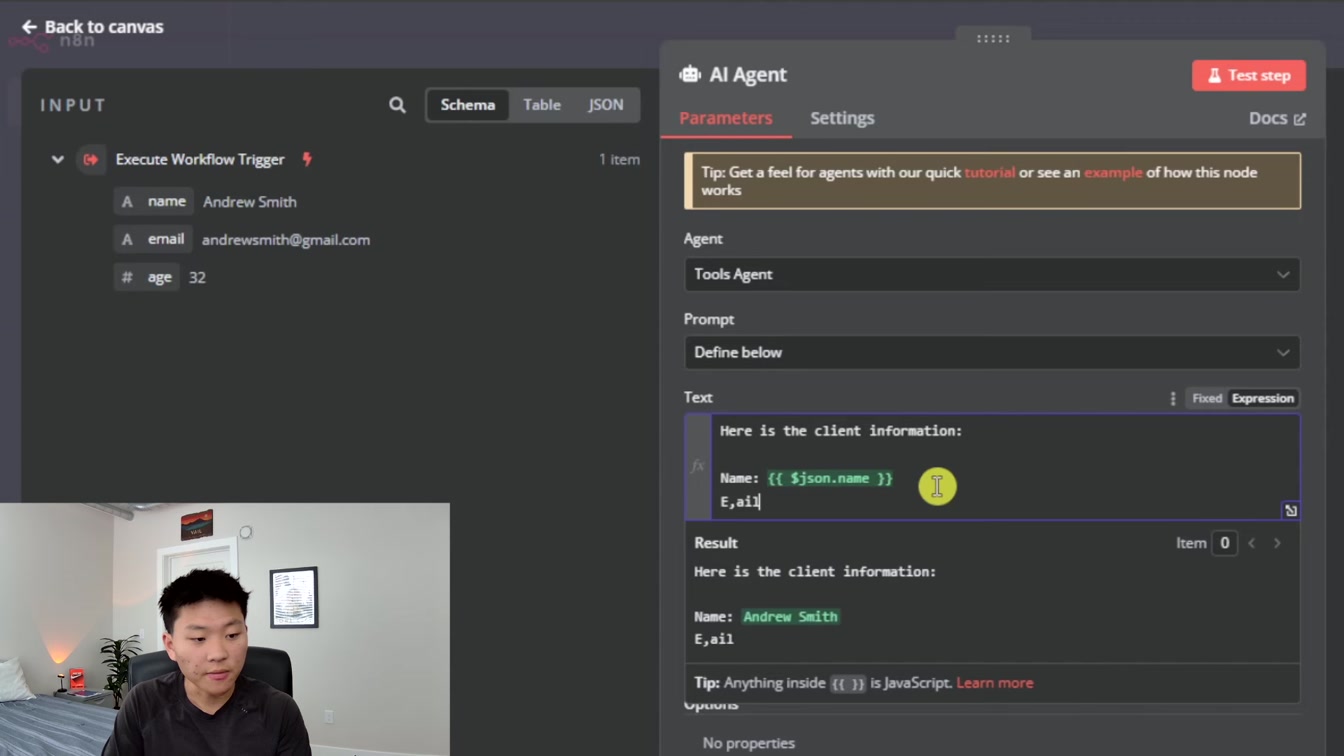Viewport: 1344px width, 756px height.
Task: Select the email field pill
Action: pos(153,240)
